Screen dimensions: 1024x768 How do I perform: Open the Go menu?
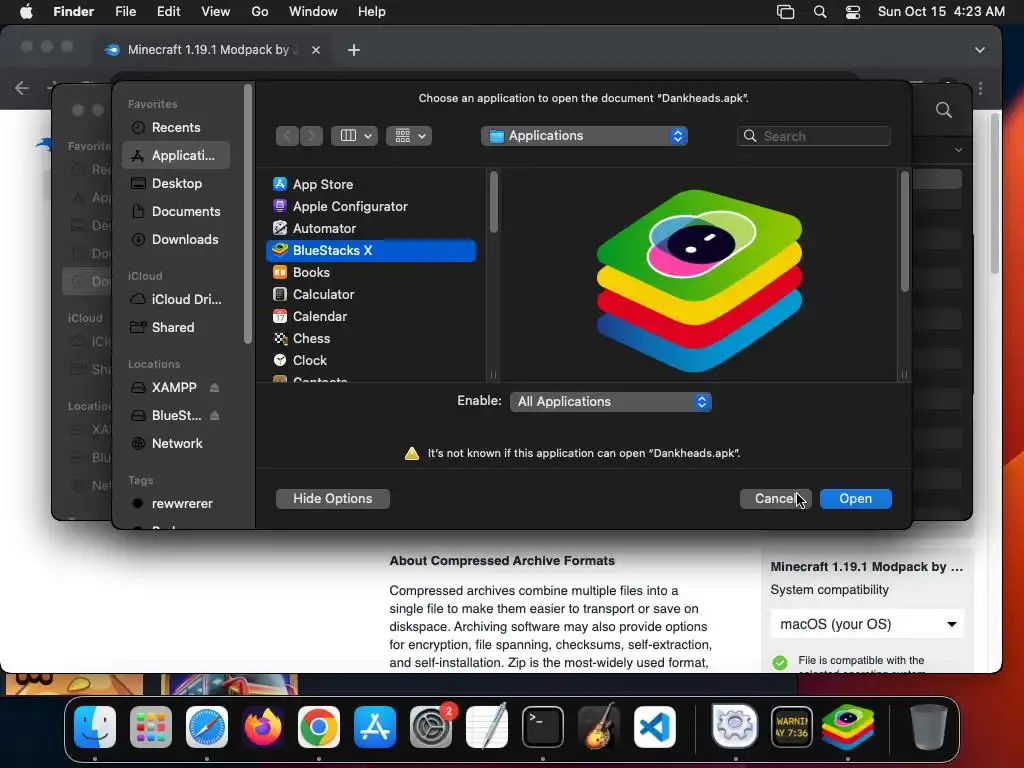pos(260,12)
